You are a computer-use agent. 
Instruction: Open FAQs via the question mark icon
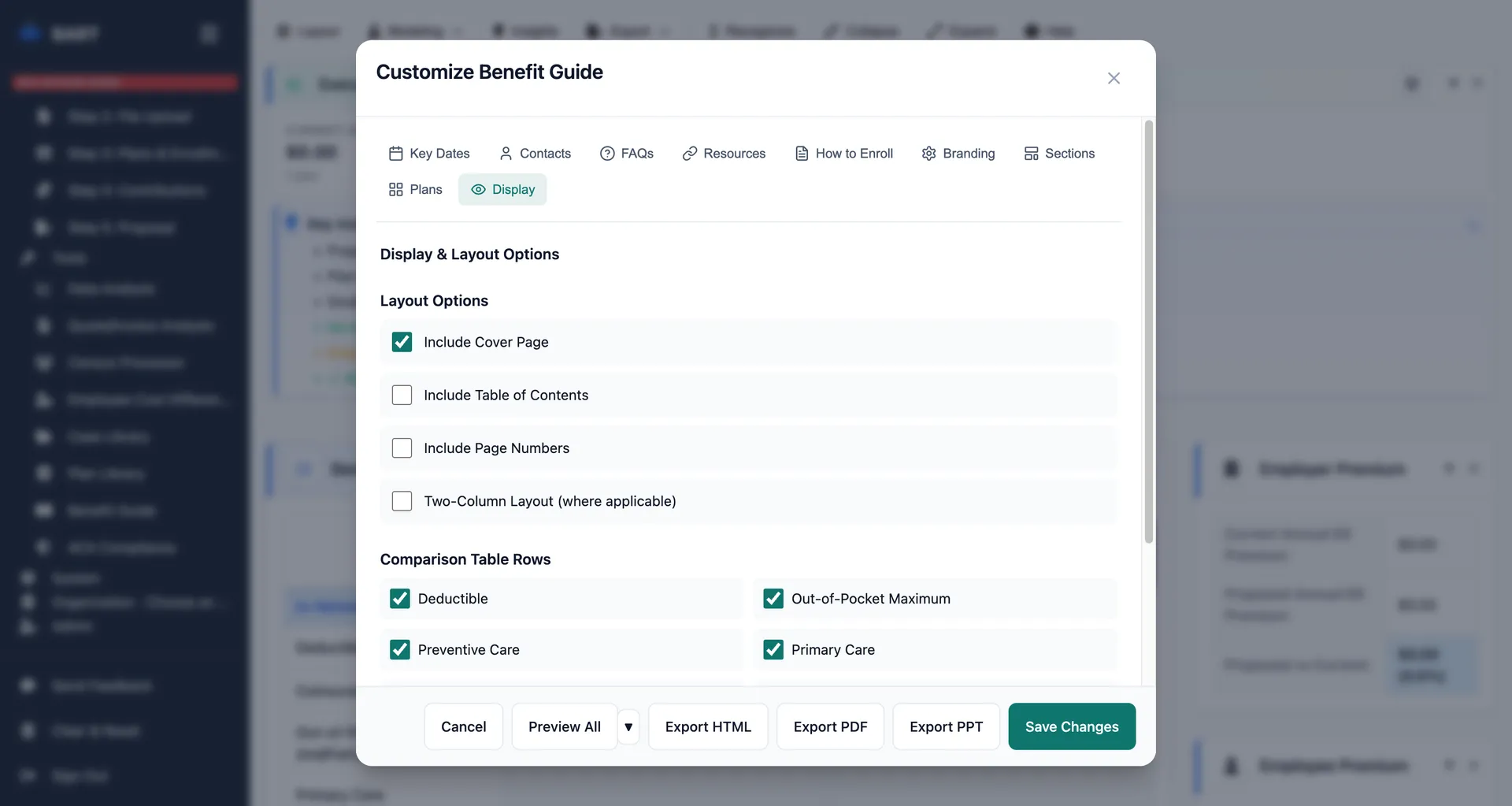coord(606,154)
